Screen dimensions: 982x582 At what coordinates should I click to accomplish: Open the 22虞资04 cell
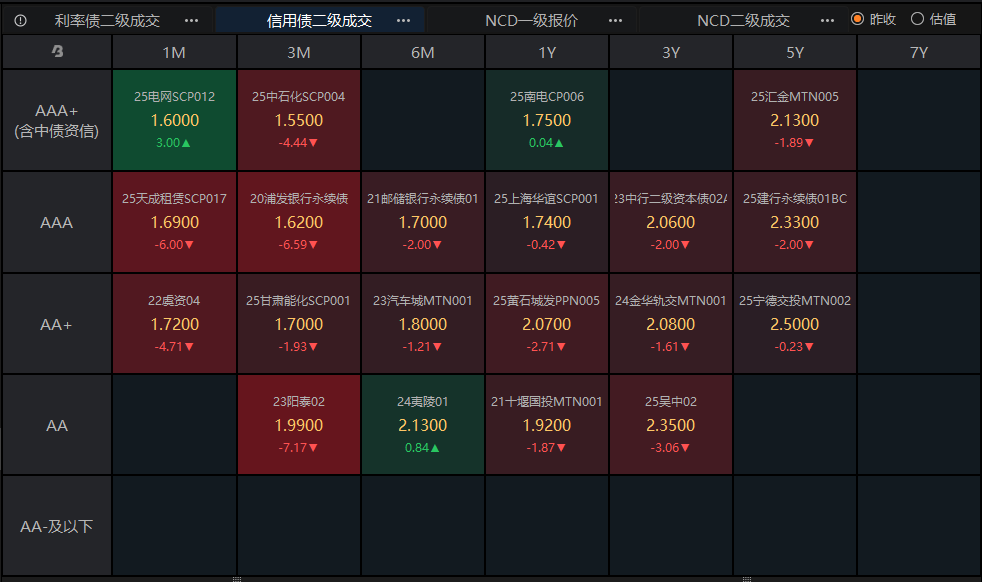coord(174,324)
